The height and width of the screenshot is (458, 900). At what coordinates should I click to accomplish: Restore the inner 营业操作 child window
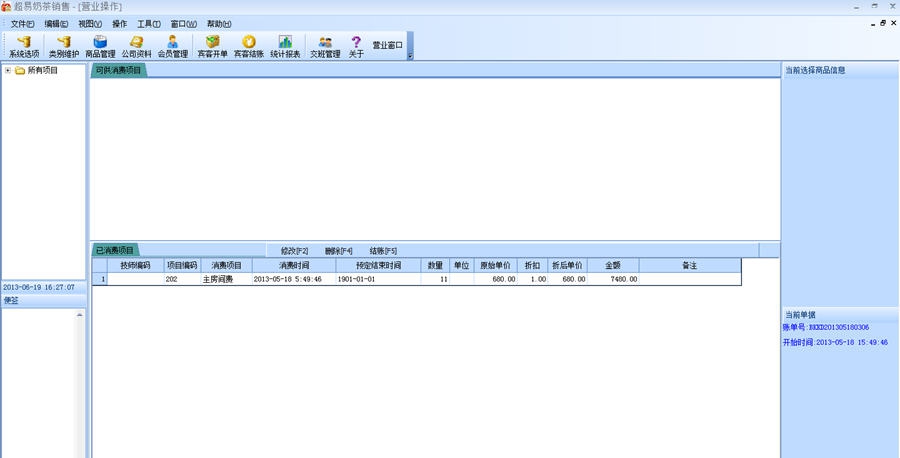(883, 23)
